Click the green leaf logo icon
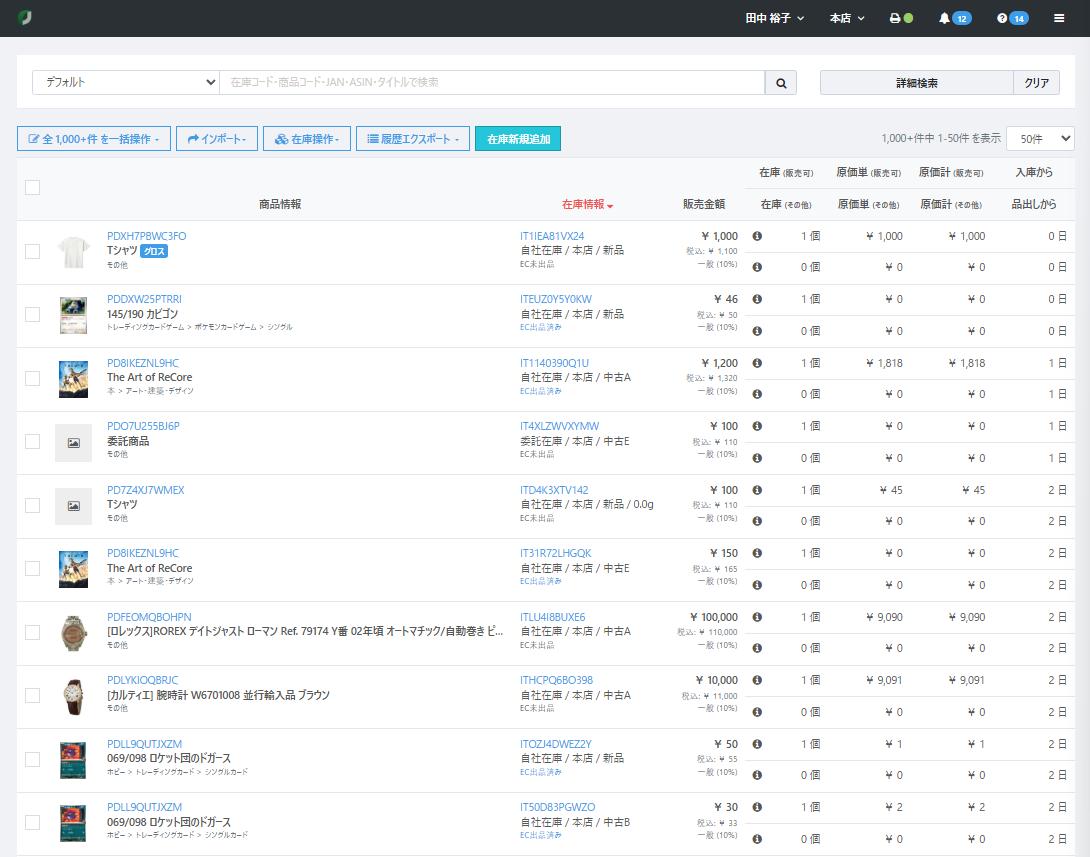This screenshot has height=857, width=1090. pos(25,18)
